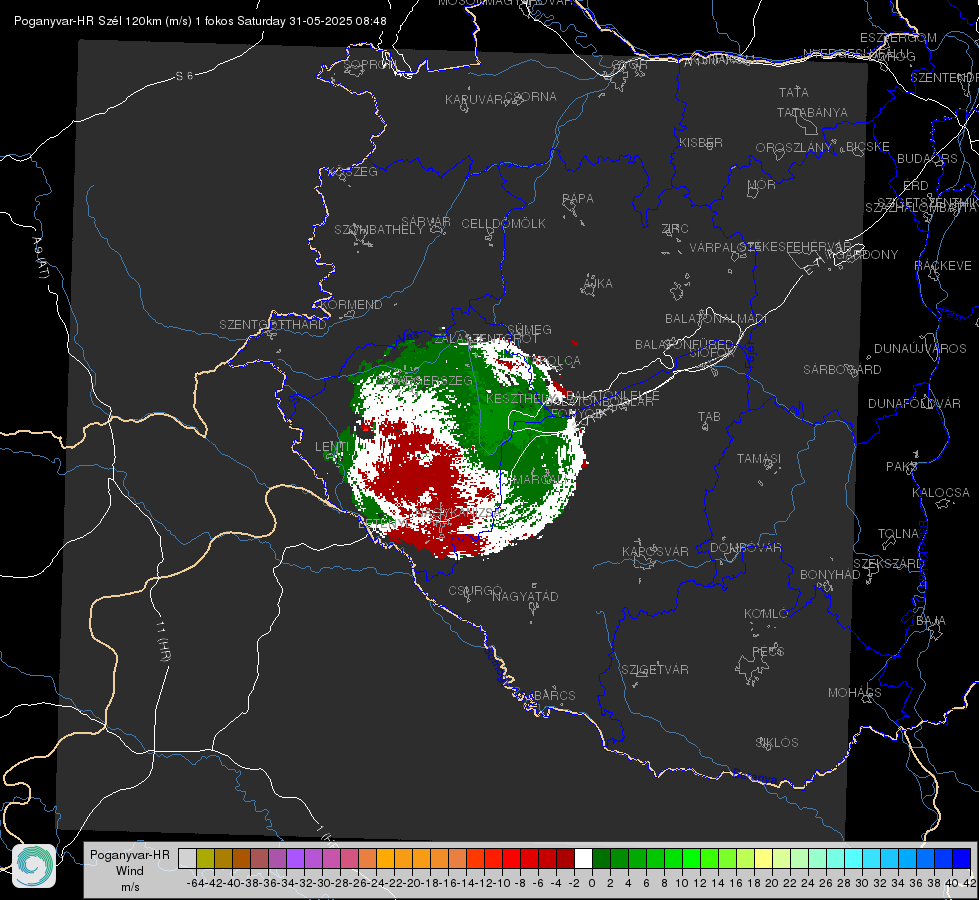Click the LENTI town label

pyautogui.click(x=332, y=447)
